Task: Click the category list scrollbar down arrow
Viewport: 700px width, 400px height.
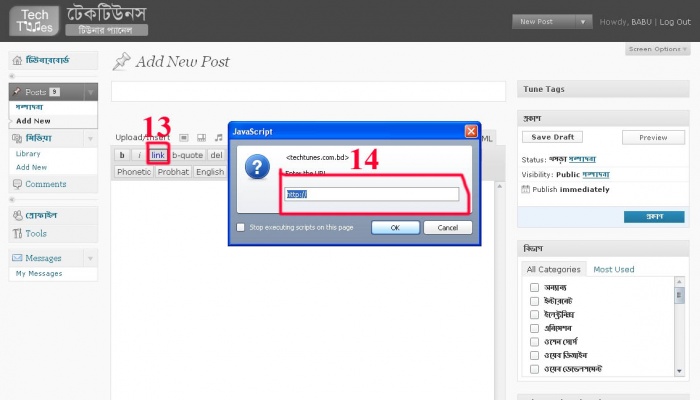Action: pyautogui.click(x=679, y=371)
